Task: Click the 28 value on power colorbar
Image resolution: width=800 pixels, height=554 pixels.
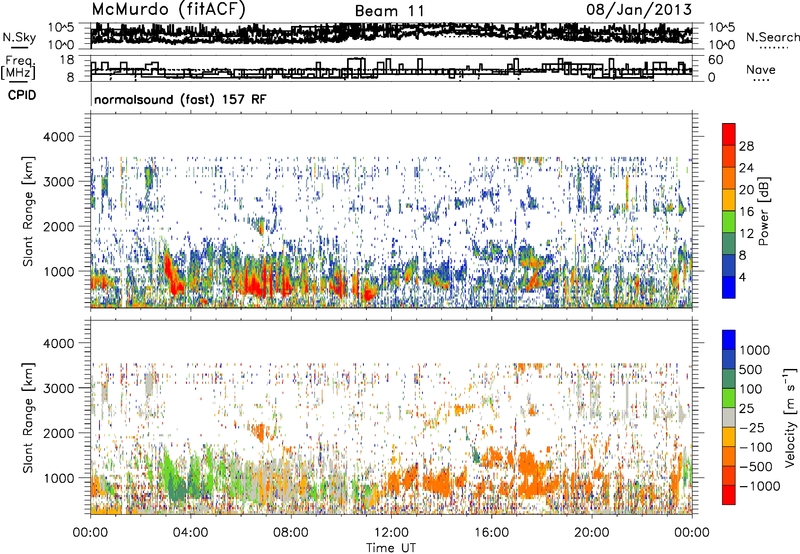Action: click(x=746, y=146)
